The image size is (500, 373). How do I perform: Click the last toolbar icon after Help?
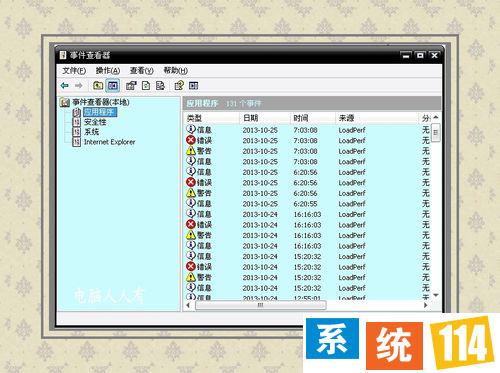pyautogui.click(x=193, y=86)
